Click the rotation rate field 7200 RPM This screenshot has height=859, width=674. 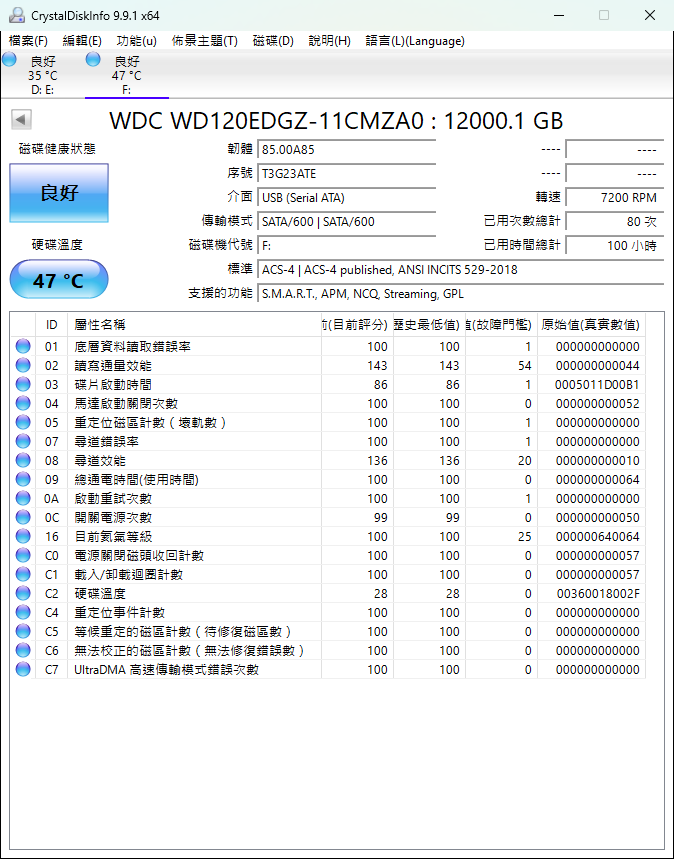click(614, 198)
